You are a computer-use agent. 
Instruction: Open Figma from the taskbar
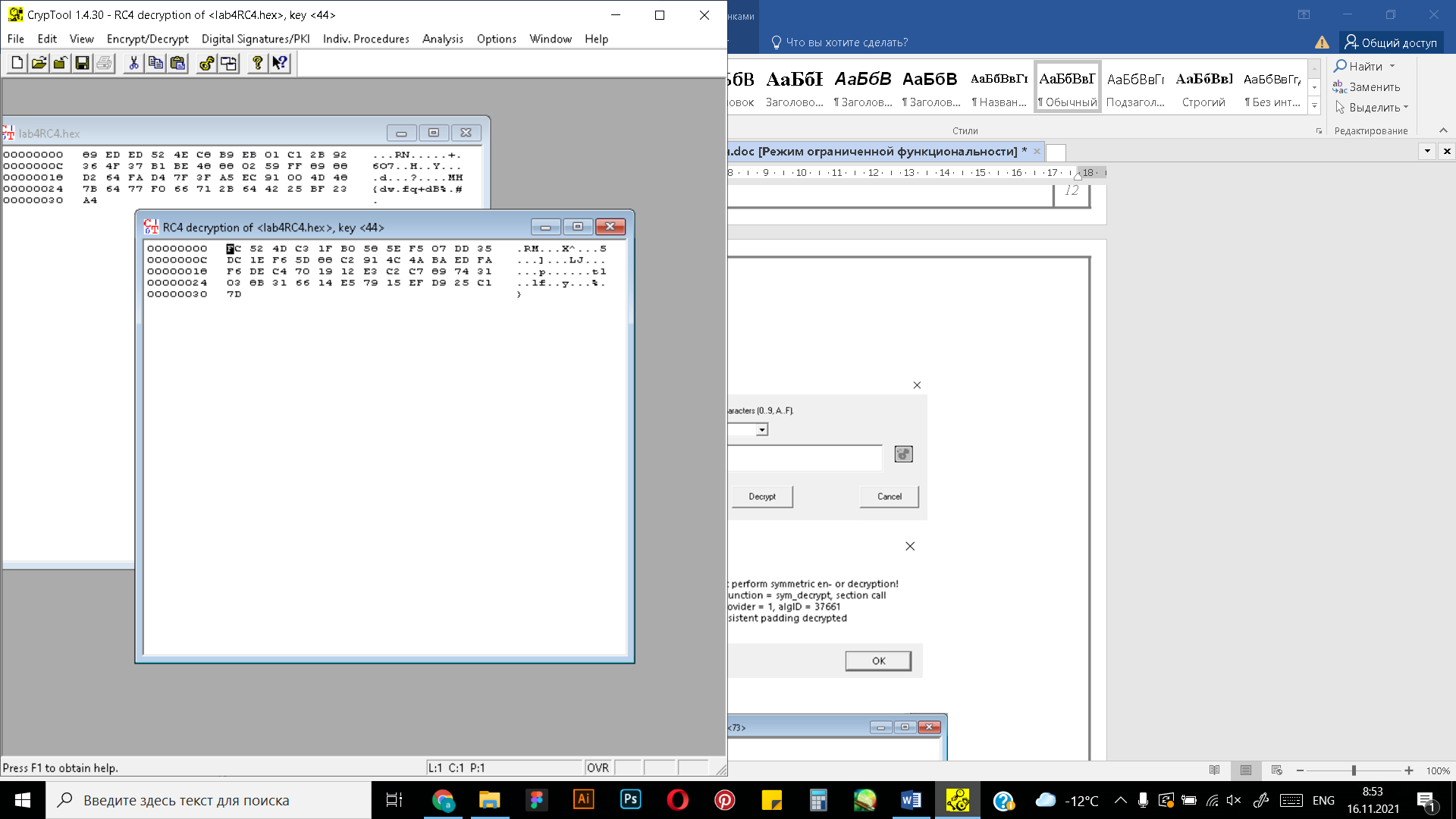537,800
